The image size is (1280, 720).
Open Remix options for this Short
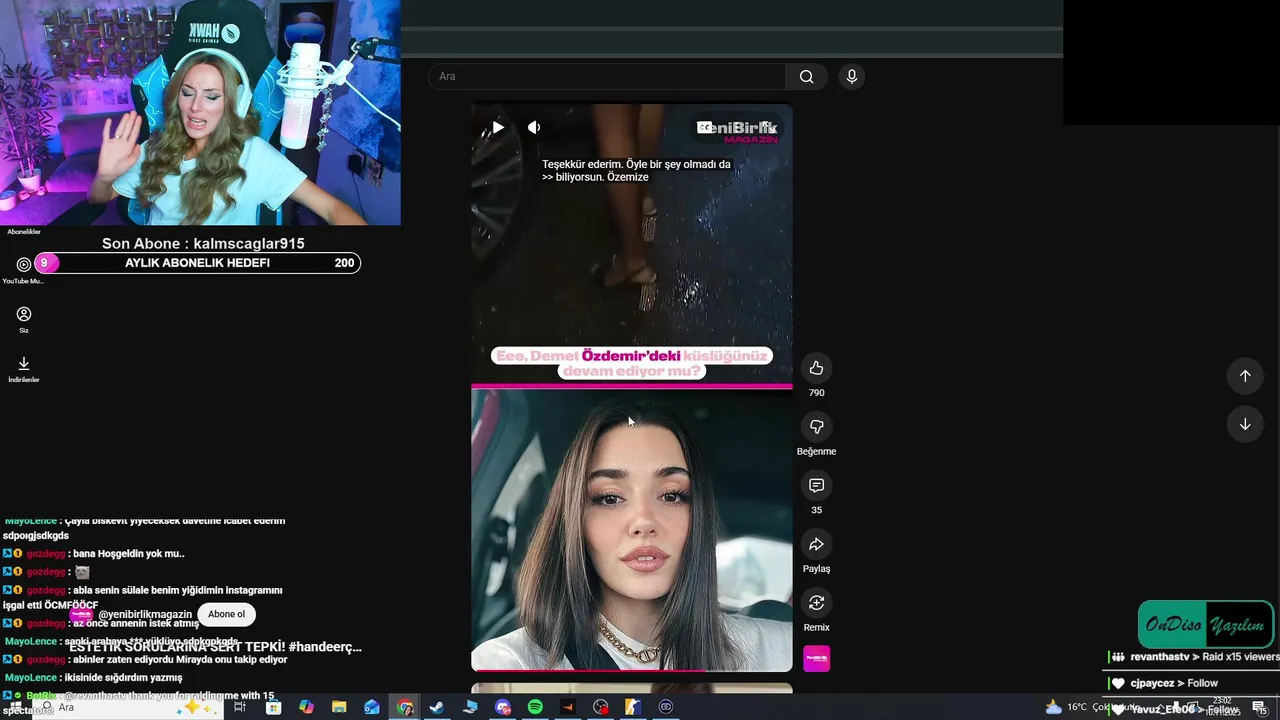816,603
